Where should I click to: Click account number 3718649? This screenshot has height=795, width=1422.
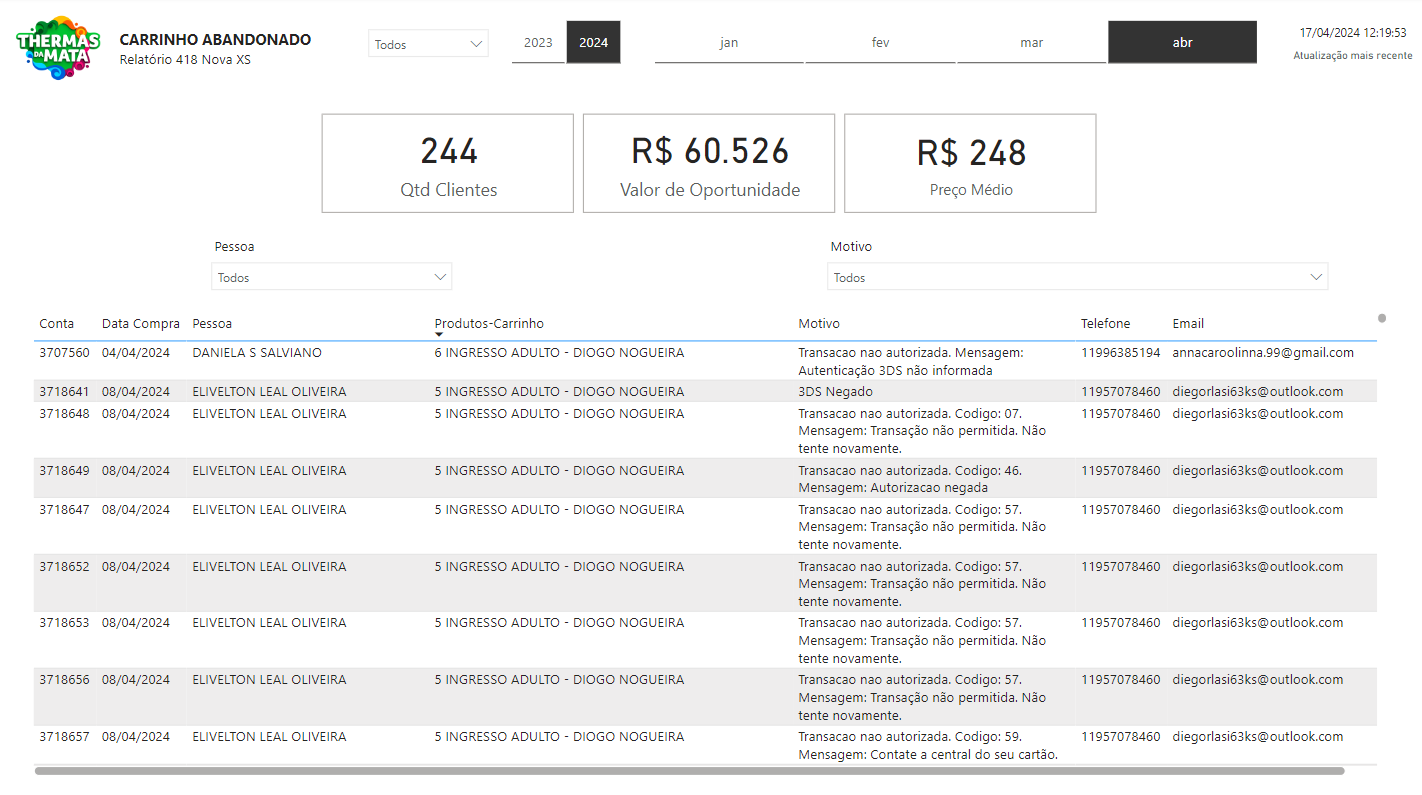pyautogui.click(x=64, y=470)
